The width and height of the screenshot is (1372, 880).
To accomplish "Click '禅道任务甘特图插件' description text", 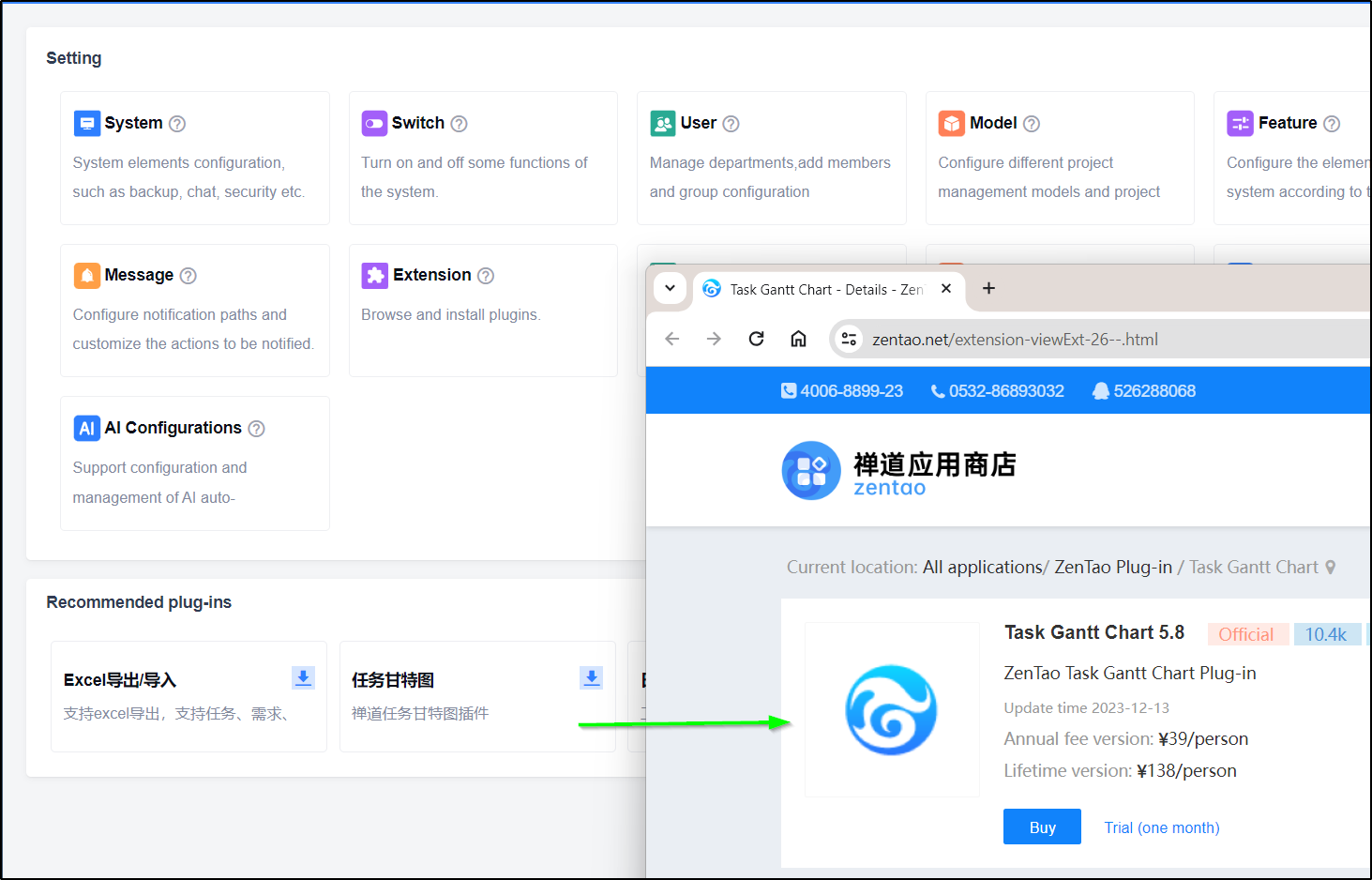I will tap(420, 714).
